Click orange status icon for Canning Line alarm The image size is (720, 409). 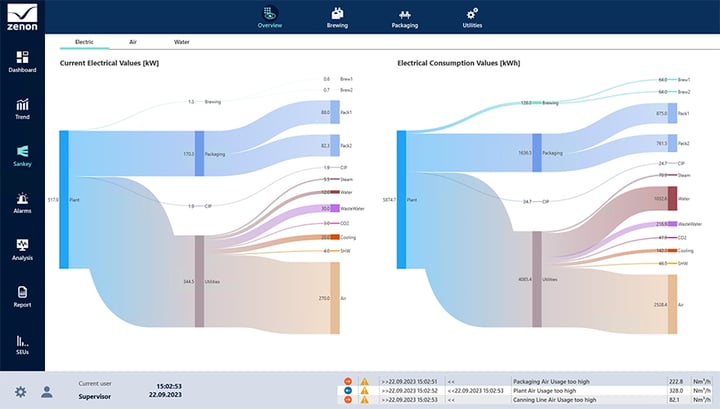click(348, 400)
